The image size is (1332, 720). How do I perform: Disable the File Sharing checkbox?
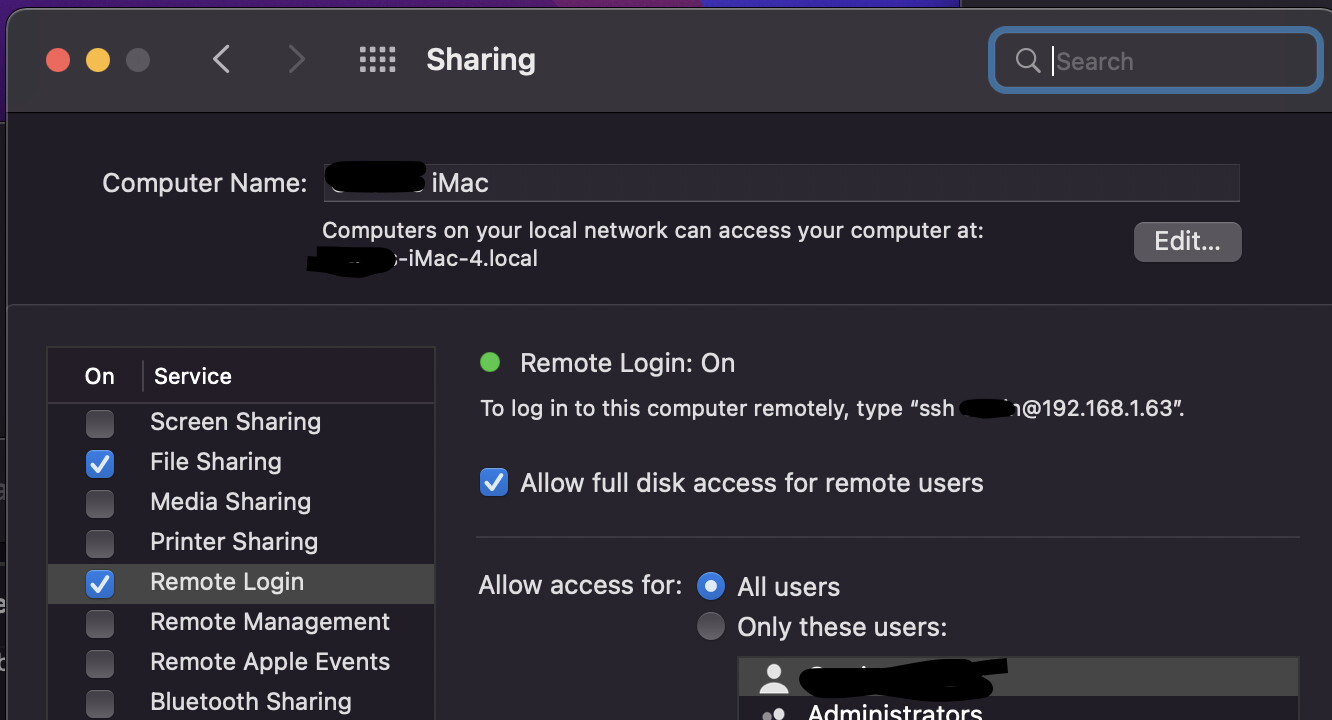point(100,463)
